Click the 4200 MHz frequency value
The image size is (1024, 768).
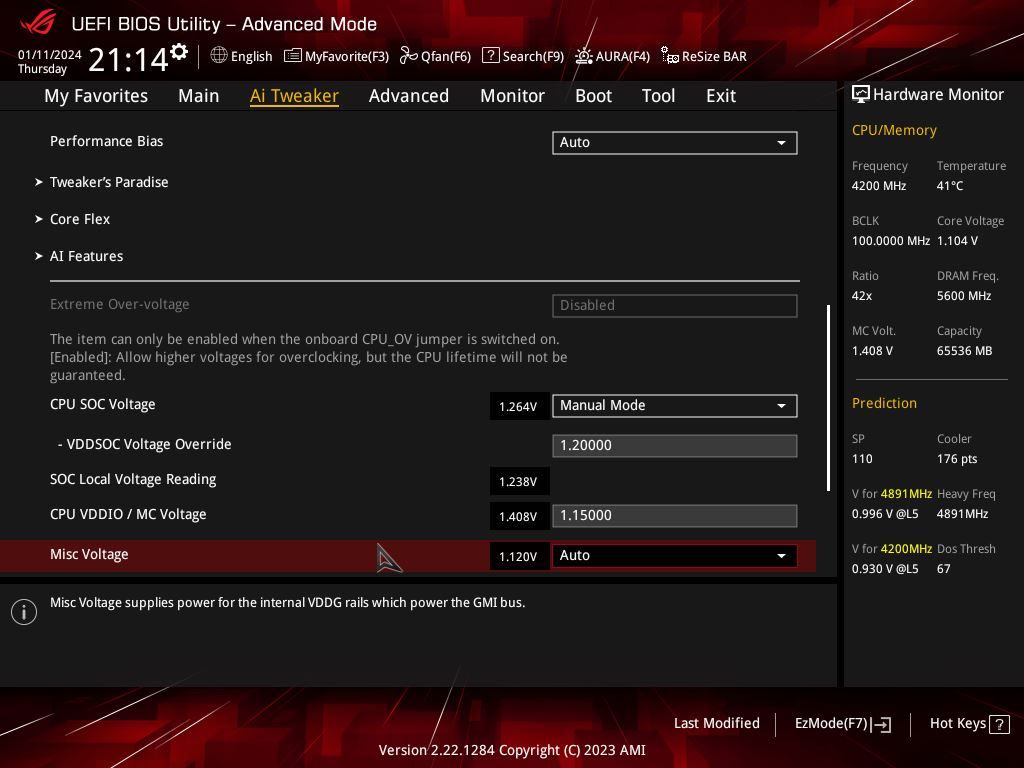[879, 186]
